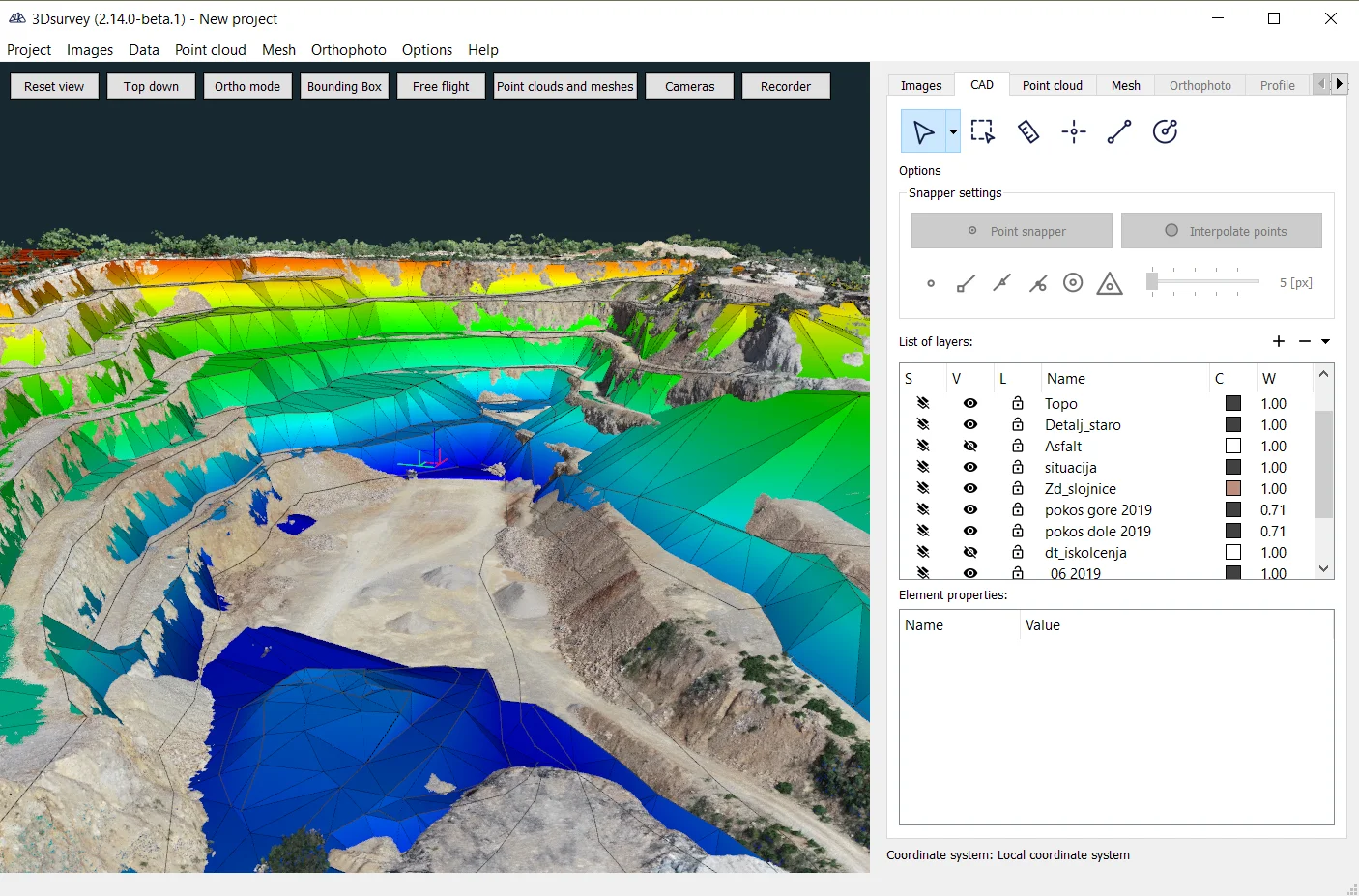Enable Ortho mode button
1359x896 pixels.
pos(247,86)
